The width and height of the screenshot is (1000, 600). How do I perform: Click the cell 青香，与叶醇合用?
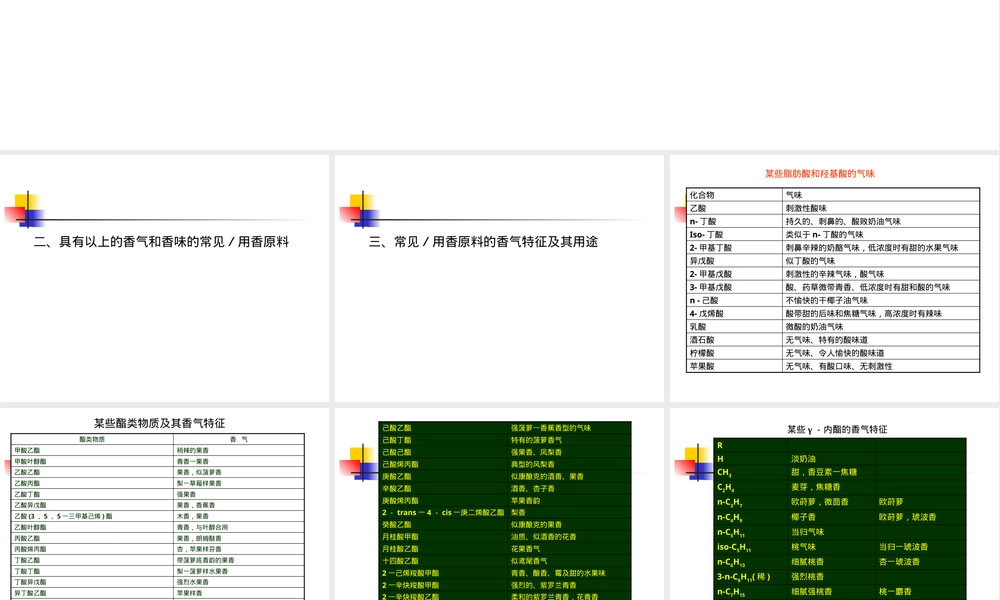(239, 527)
